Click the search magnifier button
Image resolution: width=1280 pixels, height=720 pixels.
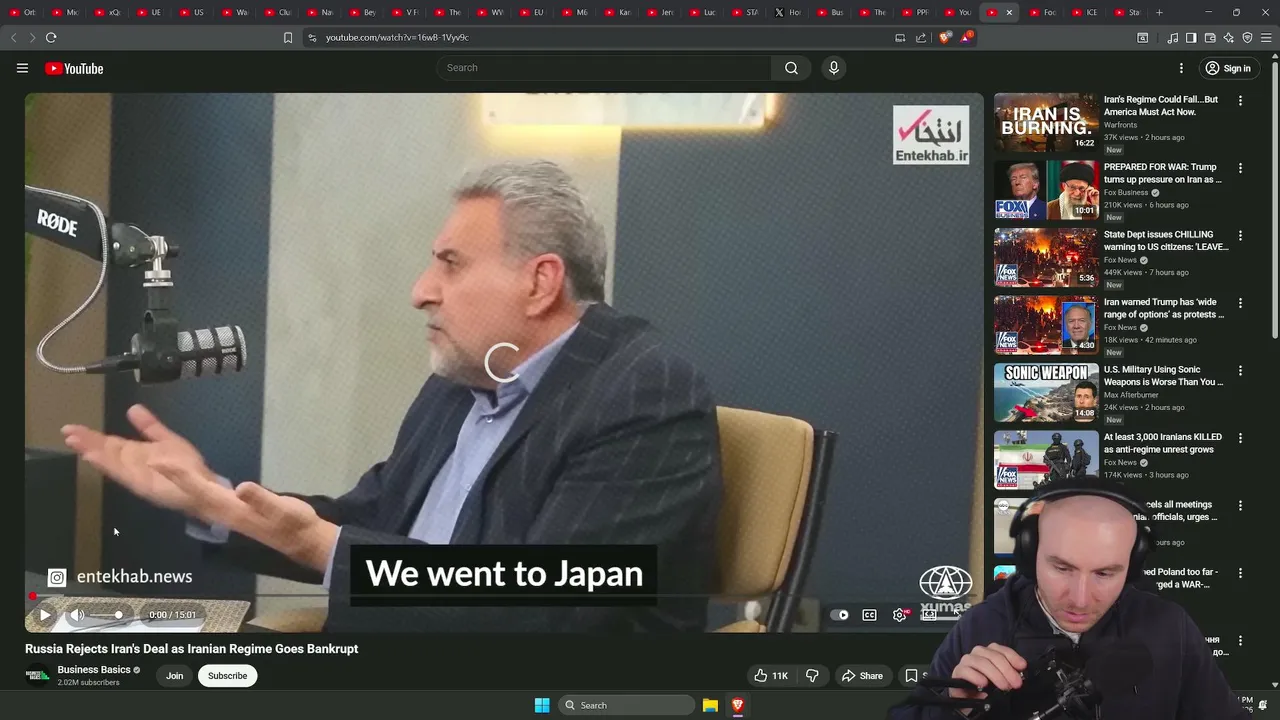791,68
